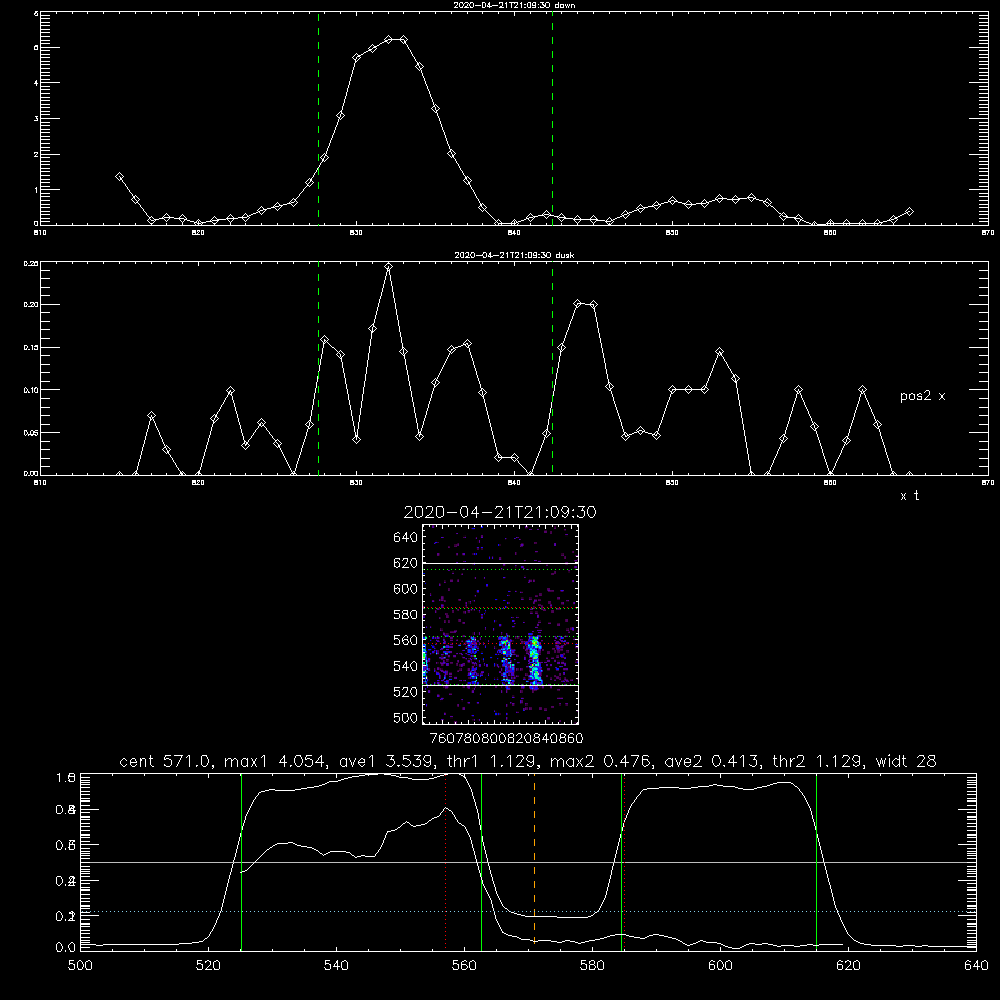This screenshot has height=1000, width=1000.
Task: Click the '560' y-axis label beside the spectrogram
Action: coord(405,640)
